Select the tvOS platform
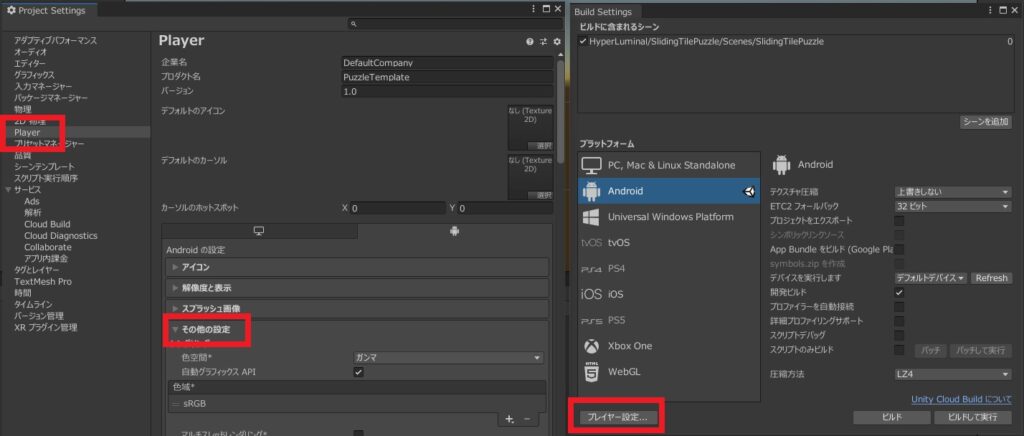1024x436 pixels. click(669, 242)
